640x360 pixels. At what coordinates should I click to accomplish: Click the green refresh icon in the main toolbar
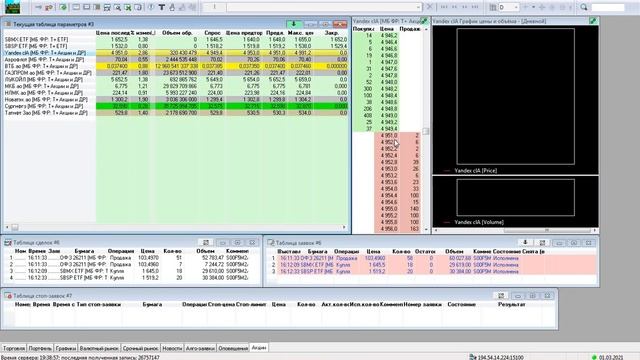click(63, 7)
